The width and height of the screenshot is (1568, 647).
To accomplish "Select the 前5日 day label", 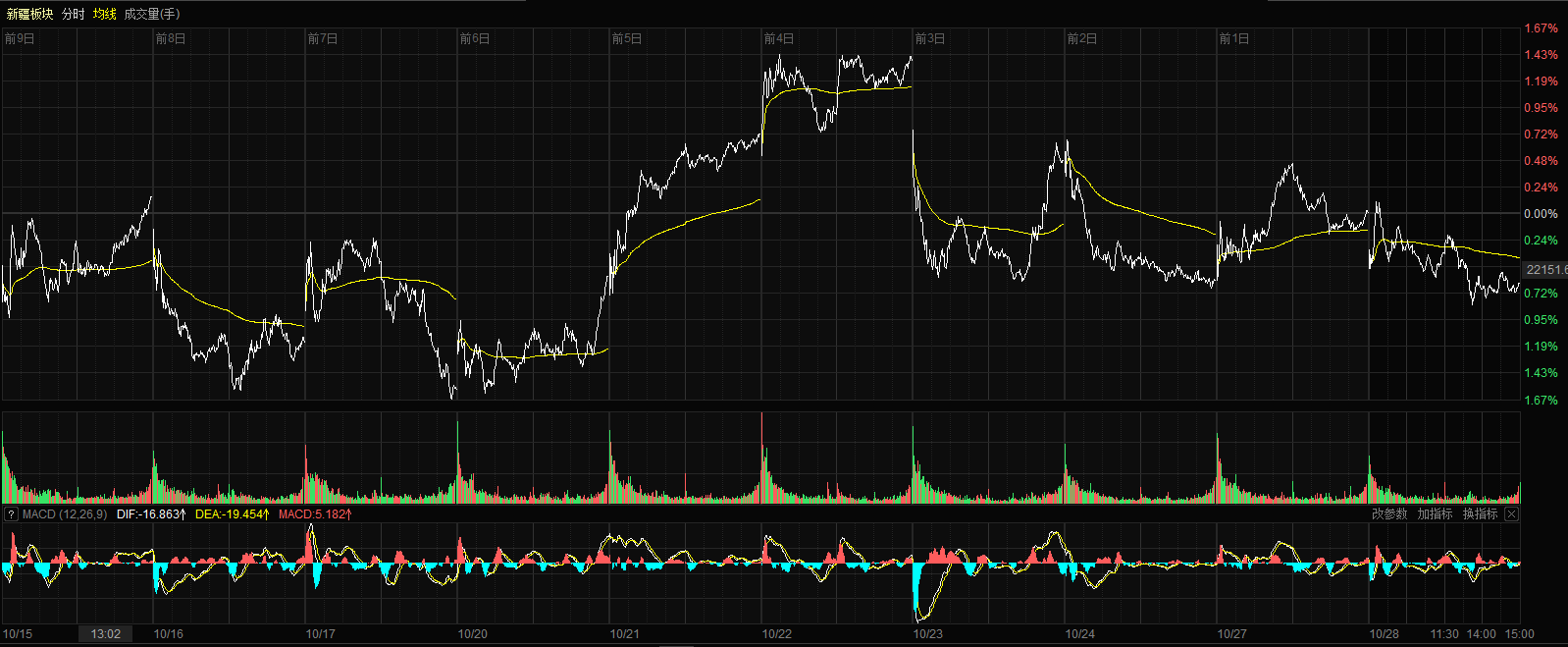I will (626, 38).
